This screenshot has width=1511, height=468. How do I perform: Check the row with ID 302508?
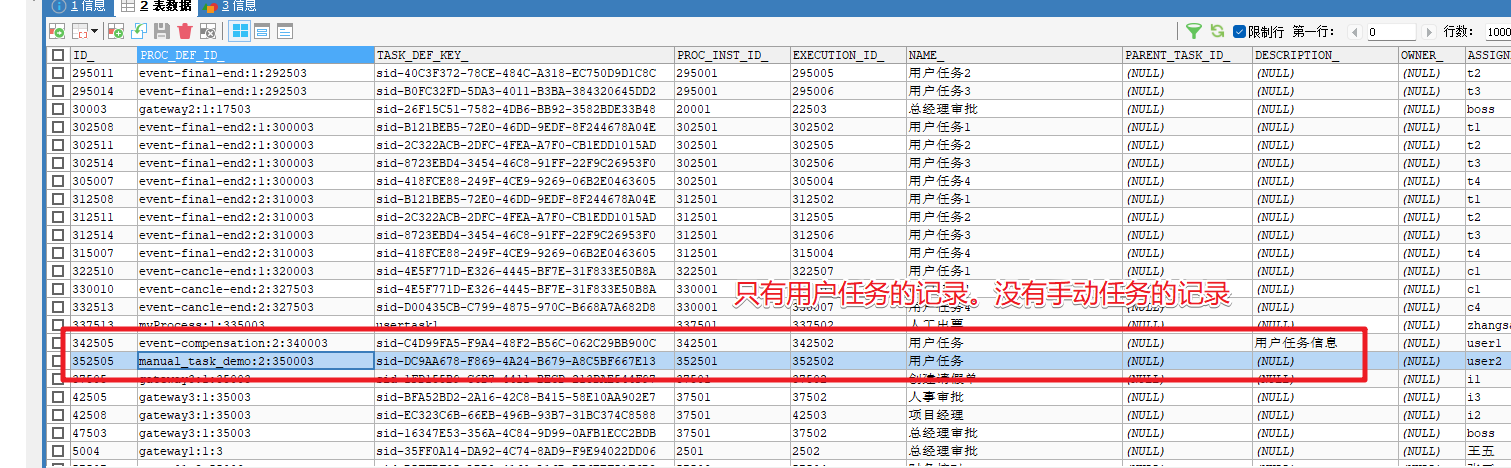pyautogui.click(x=58, y=127)
